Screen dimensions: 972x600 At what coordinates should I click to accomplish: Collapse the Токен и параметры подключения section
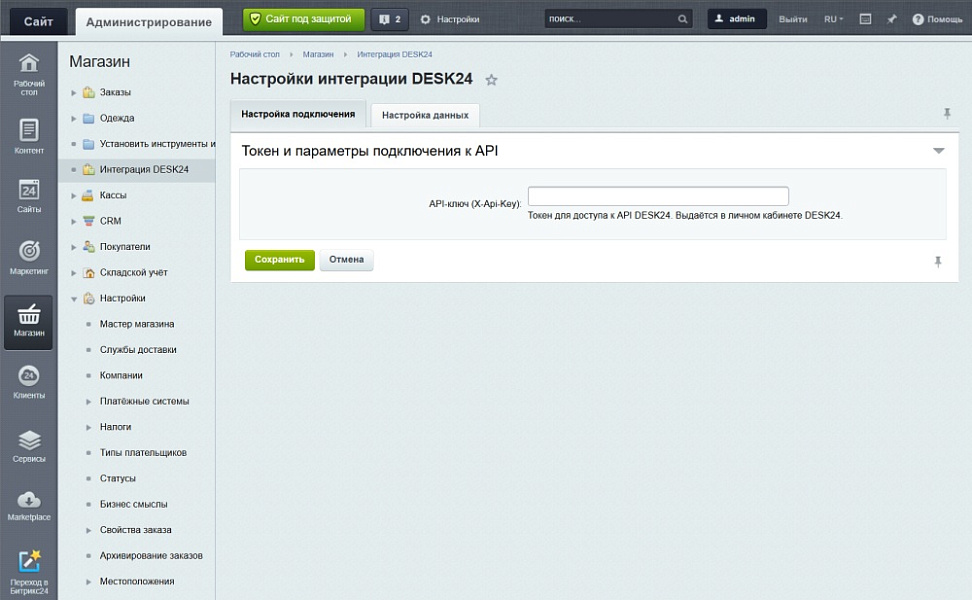click(938, 151)
